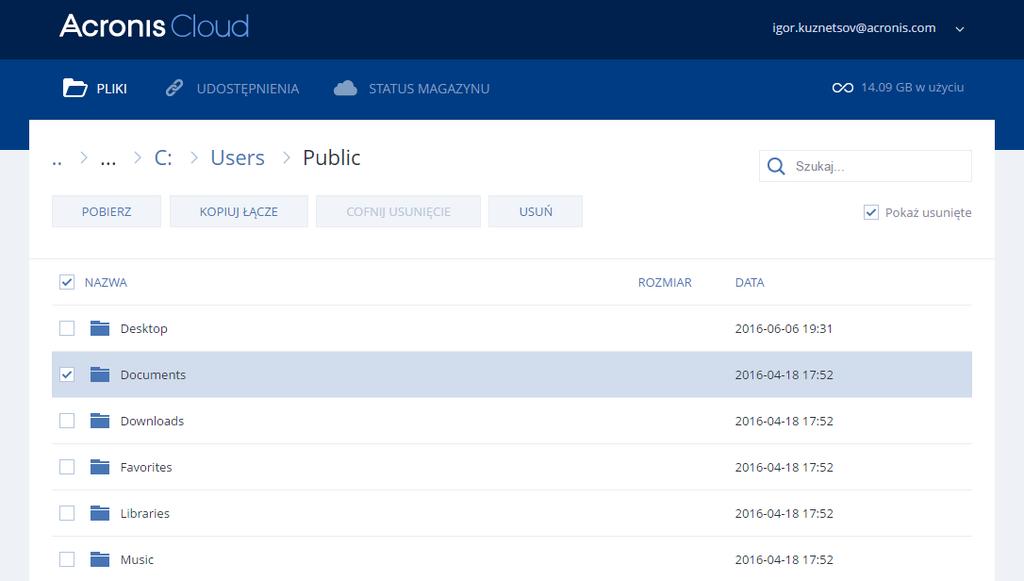
Task: Click the Pobierz button
Action: (x=106, y=212)
